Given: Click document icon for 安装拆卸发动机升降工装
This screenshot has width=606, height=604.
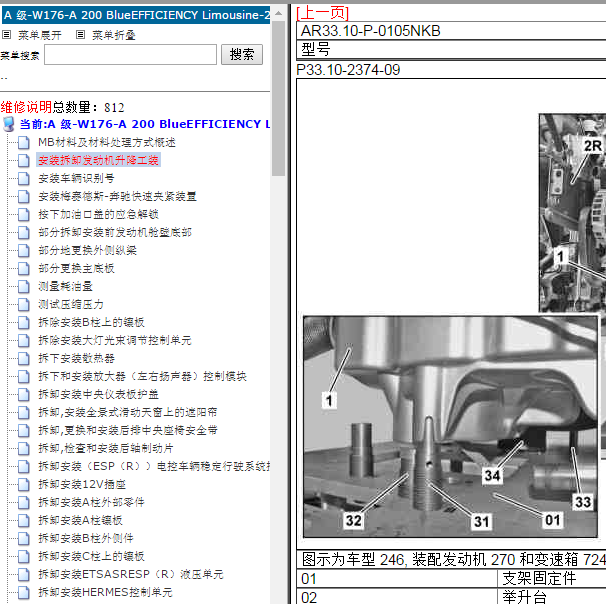Looking at the screenshot, I should tap(24, 160).
